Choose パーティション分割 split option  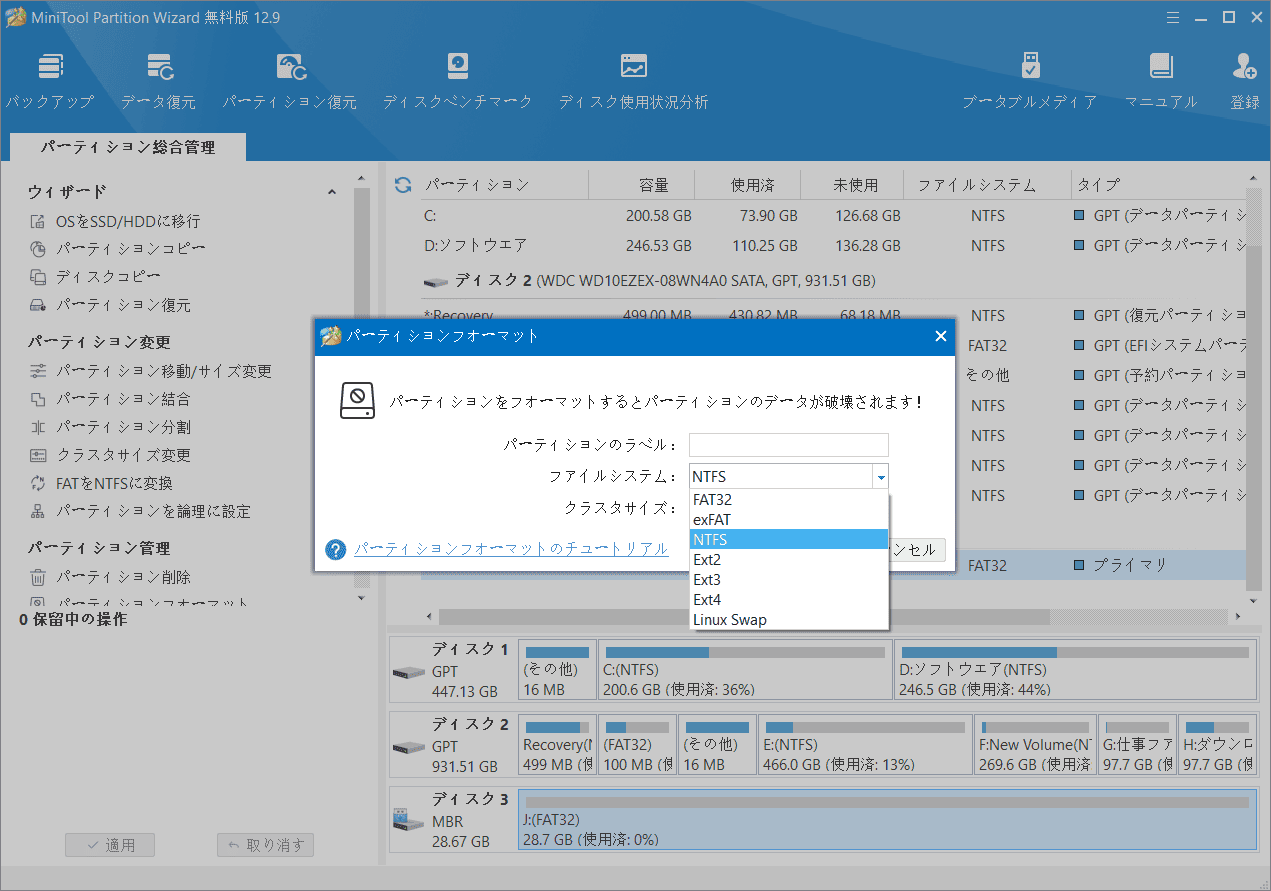click(109, 427)
